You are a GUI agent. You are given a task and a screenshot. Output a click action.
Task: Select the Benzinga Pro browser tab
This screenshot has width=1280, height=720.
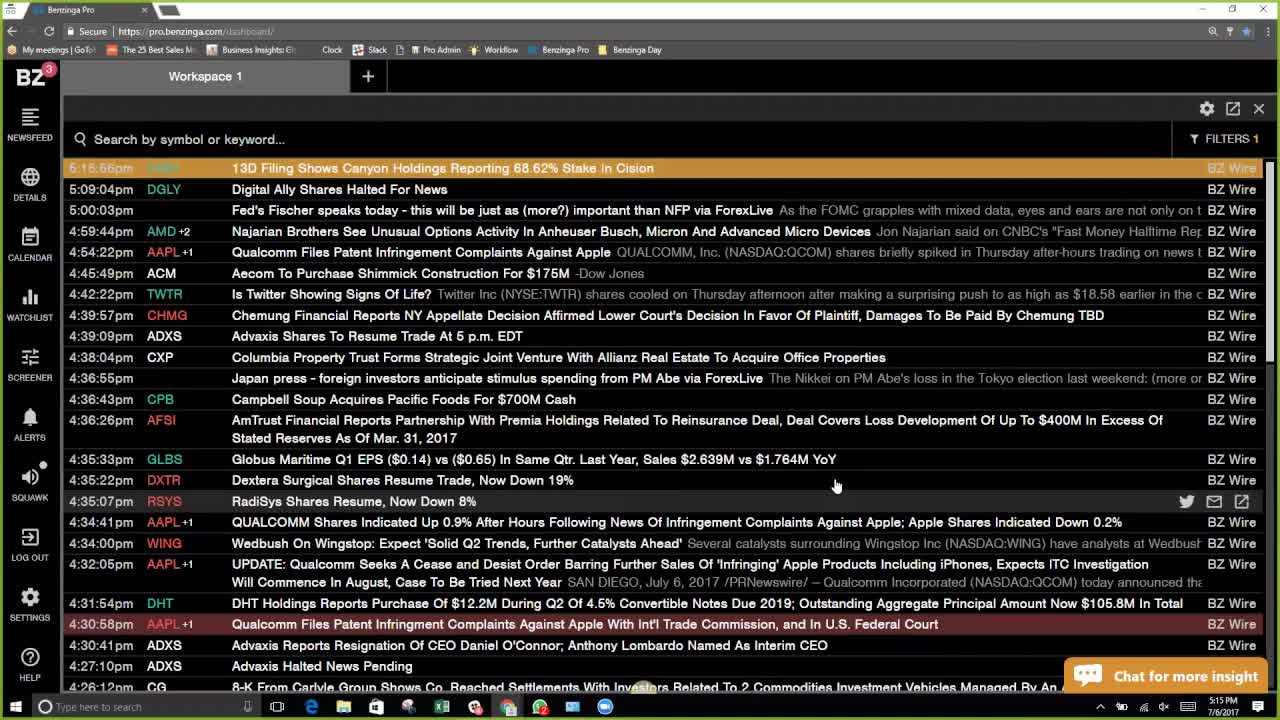(x=85, y=10)
